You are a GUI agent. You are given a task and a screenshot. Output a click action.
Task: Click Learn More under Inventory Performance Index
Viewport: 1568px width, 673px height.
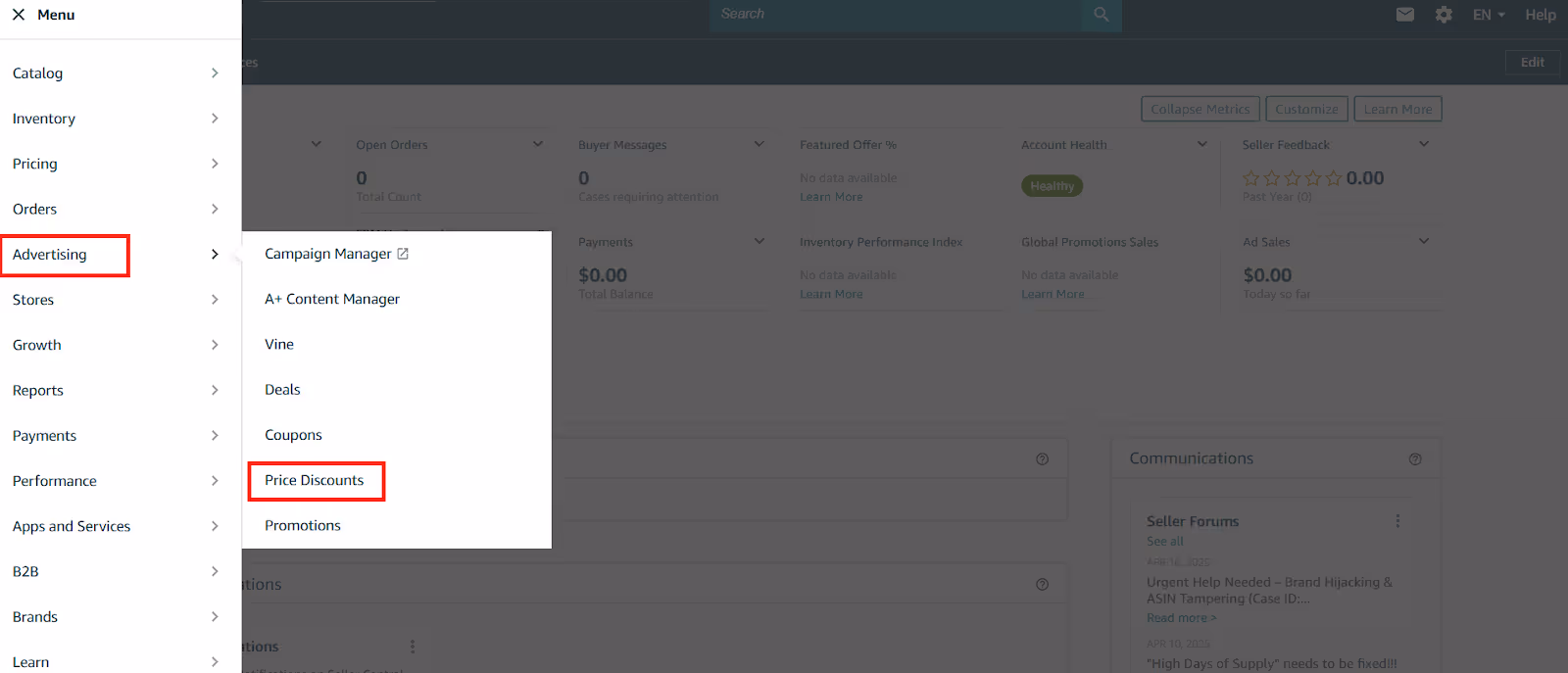pos(831,294)
